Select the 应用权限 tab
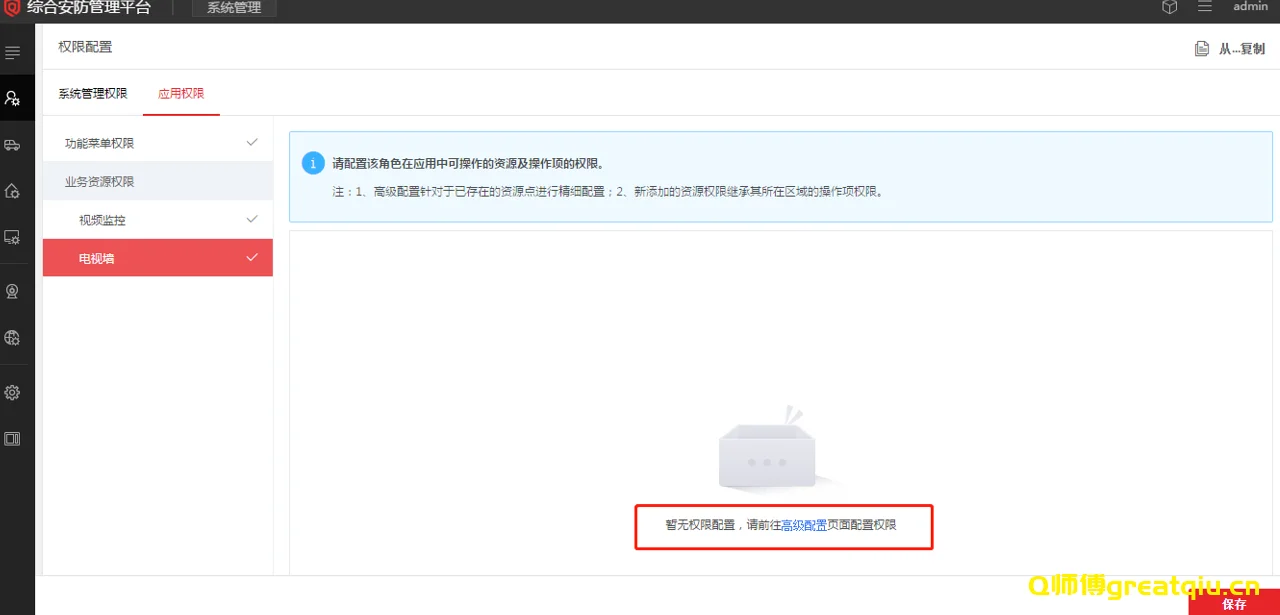The image size is (1280, 615). click(181, 92)
